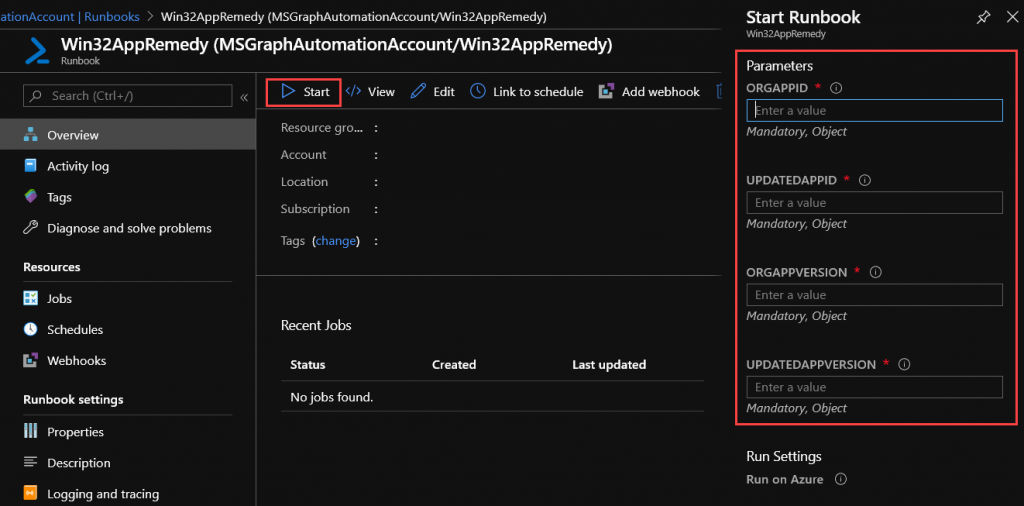
Task: Open Diagnose and solve problems
Action: [x=129, y=229]
